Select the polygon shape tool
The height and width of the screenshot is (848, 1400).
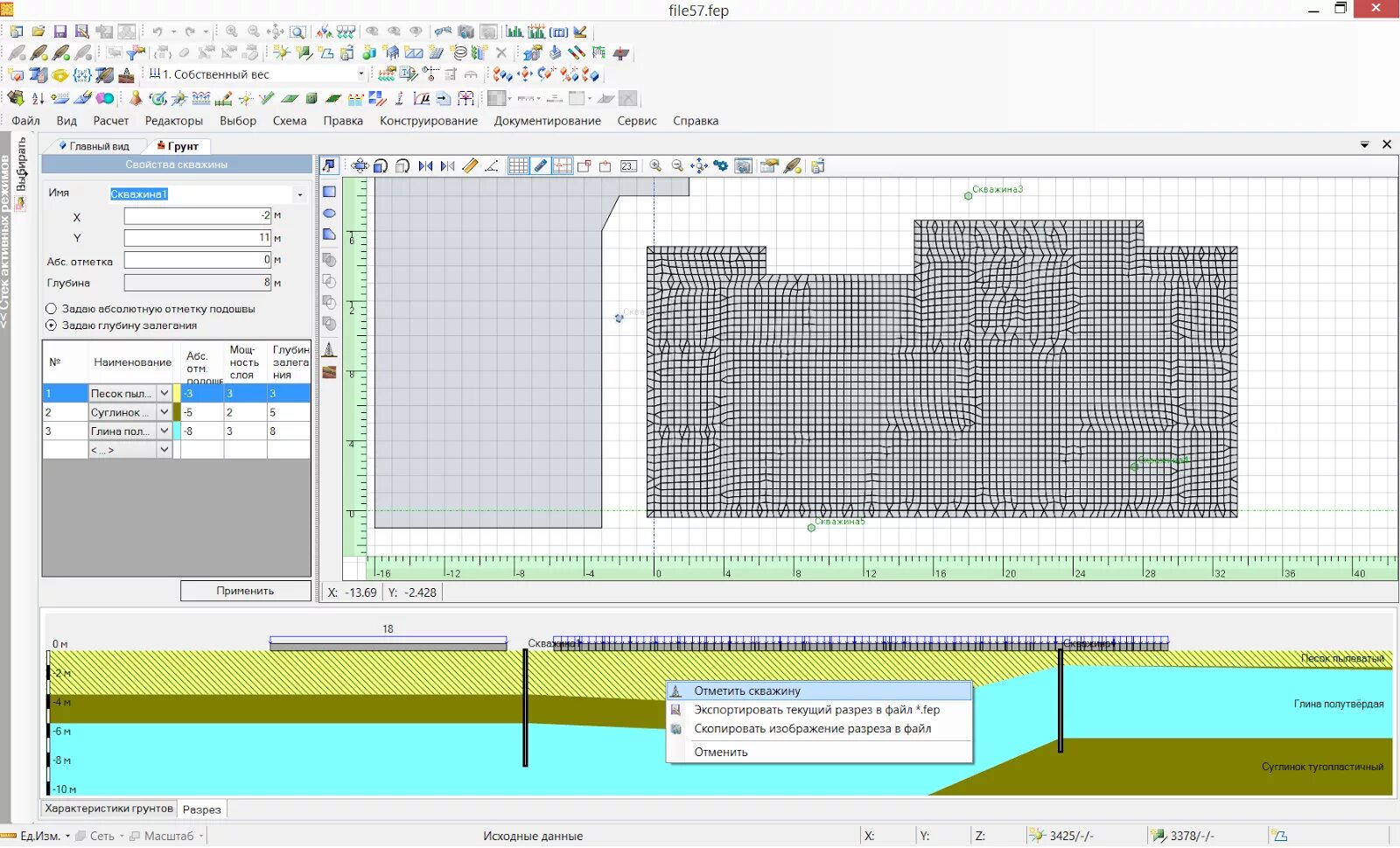click(330, 235)
